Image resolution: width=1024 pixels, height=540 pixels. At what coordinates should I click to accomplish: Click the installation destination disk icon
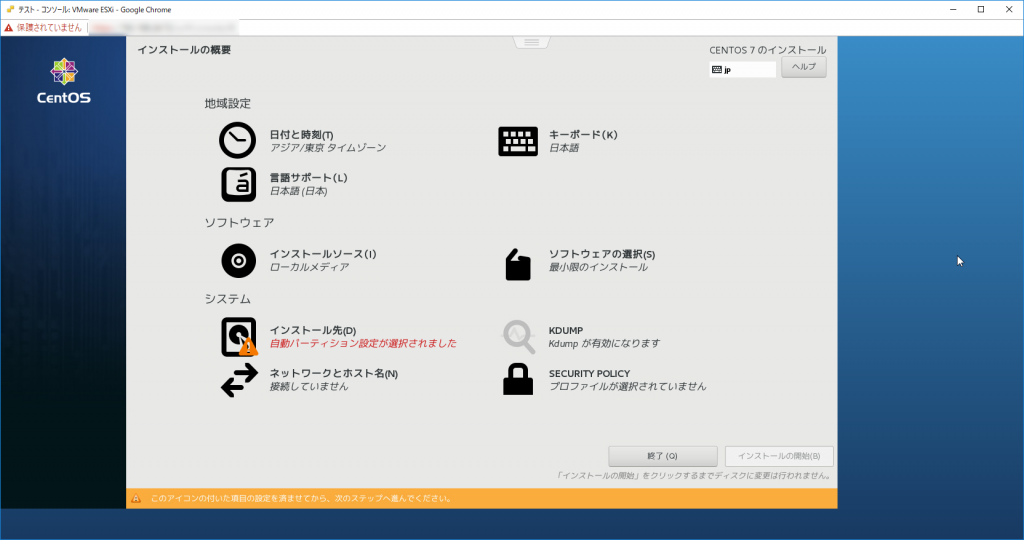(239, 337)
